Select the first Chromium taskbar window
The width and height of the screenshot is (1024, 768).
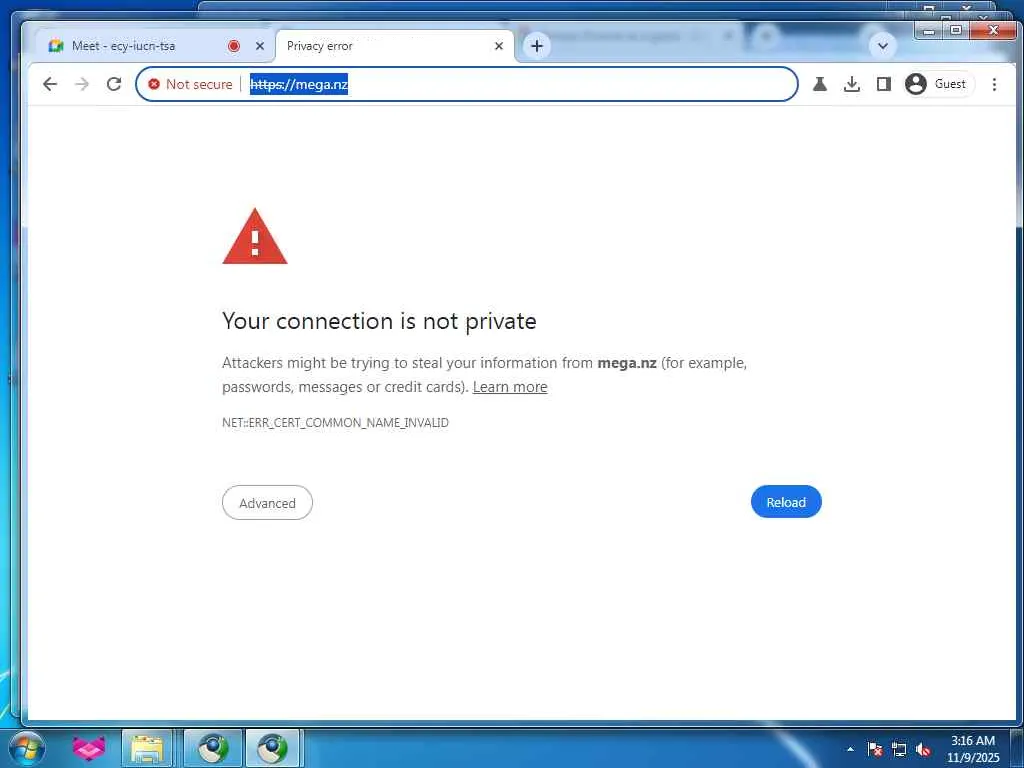(x=213, y=748)
